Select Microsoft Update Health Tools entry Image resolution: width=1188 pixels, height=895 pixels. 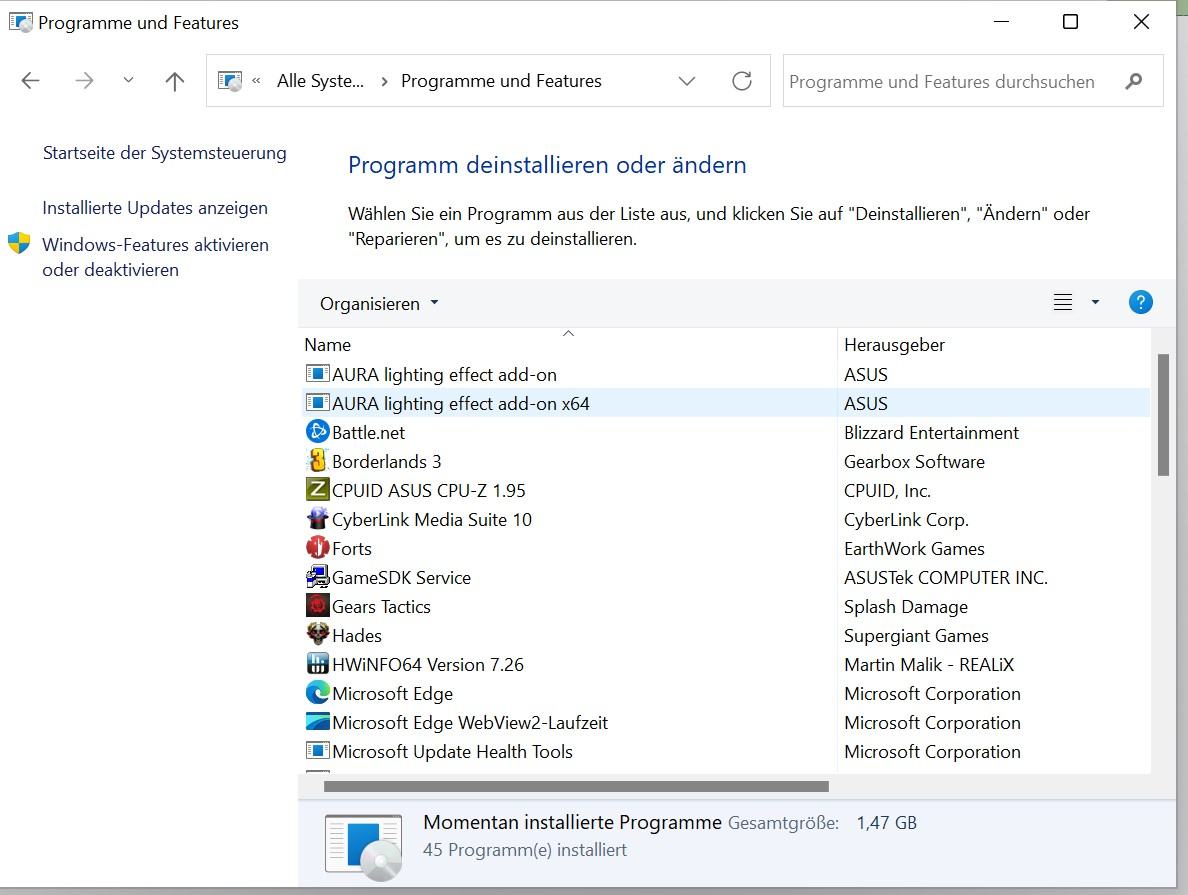(452, 752)
